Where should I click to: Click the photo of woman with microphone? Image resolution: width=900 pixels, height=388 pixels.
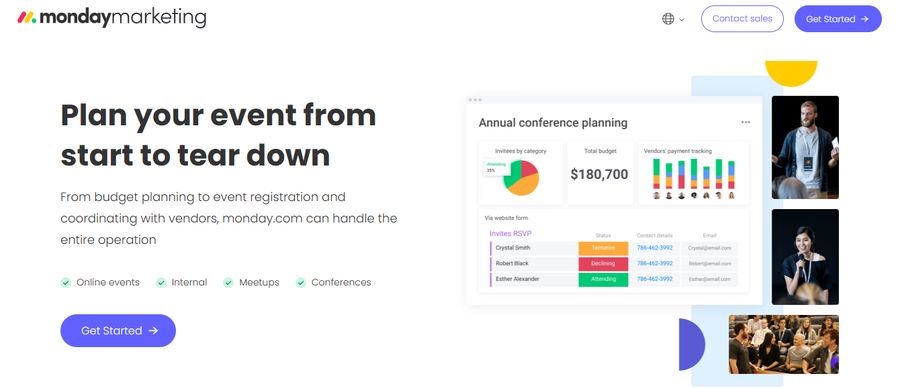(x=805, y=257)
